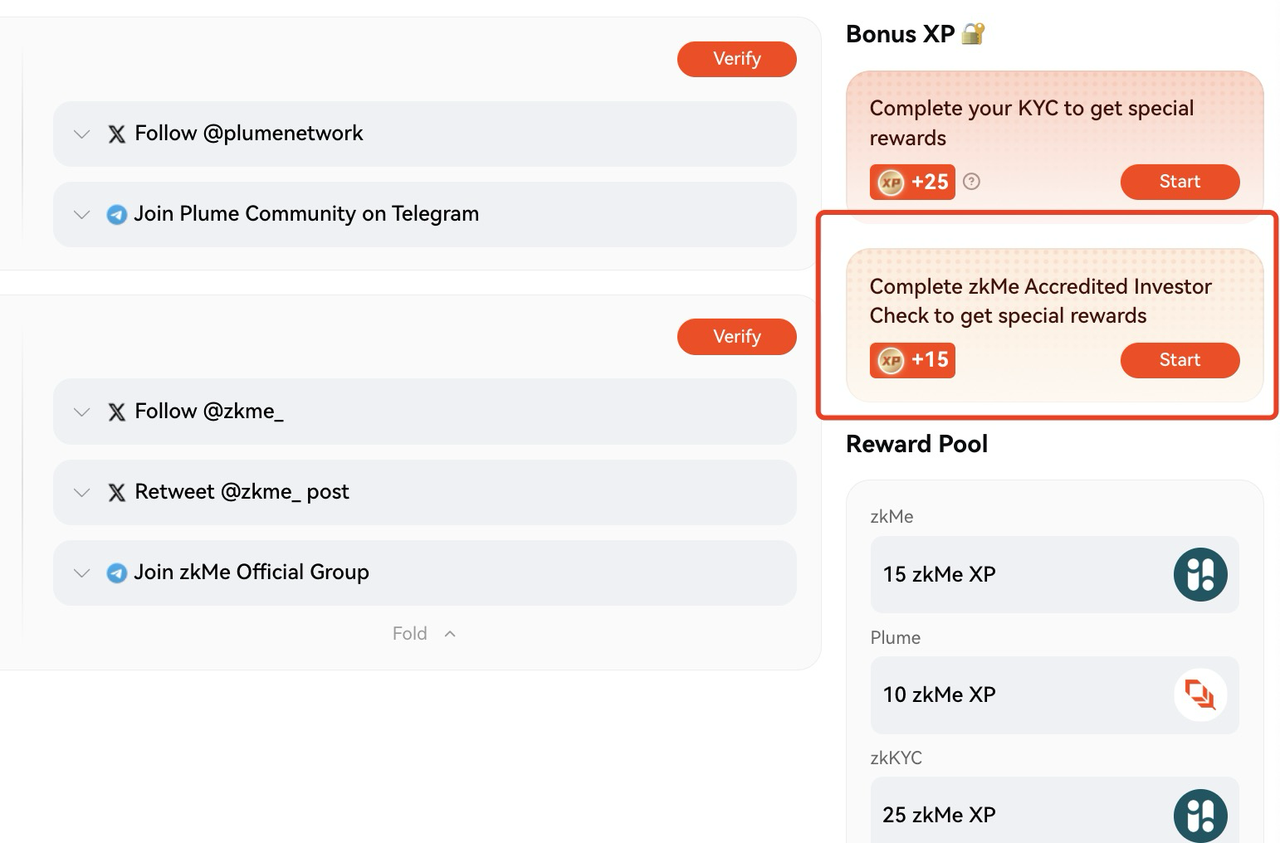Expand the Join Plume Community on Telegram chevron
1280x843 pixels.
point(82,214)
